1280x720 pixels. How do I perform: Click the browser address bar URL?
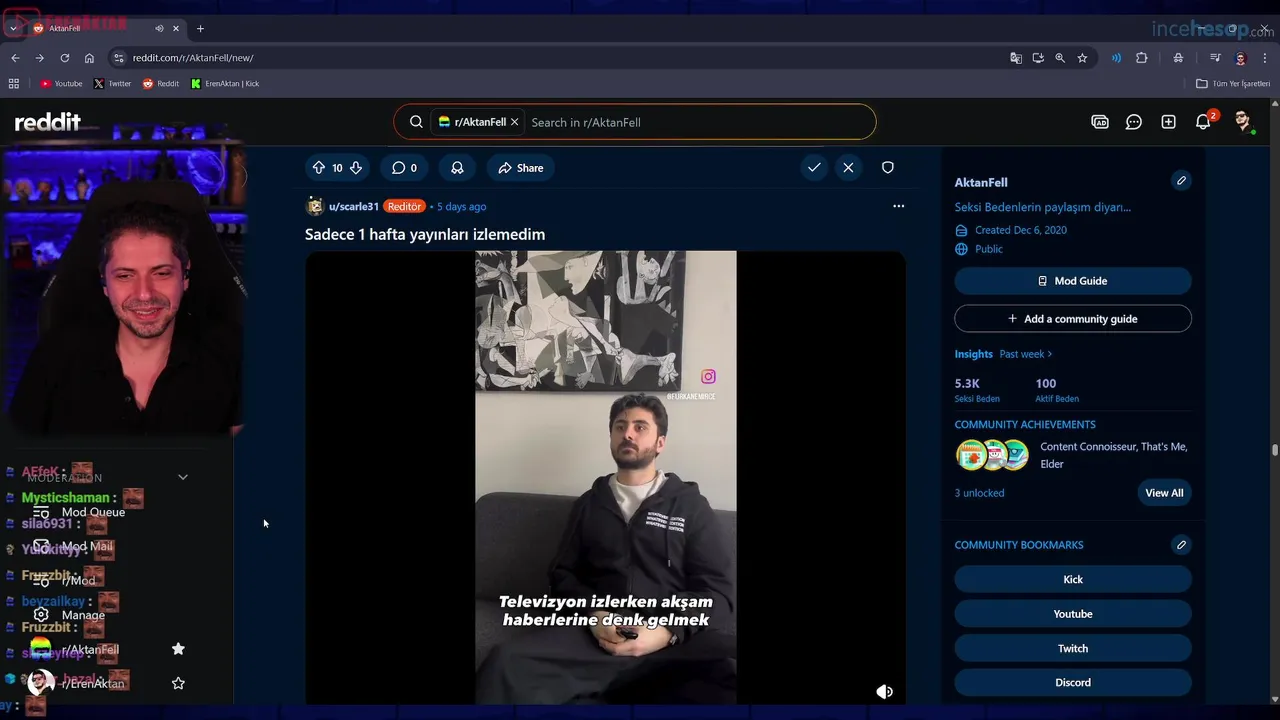193,58
